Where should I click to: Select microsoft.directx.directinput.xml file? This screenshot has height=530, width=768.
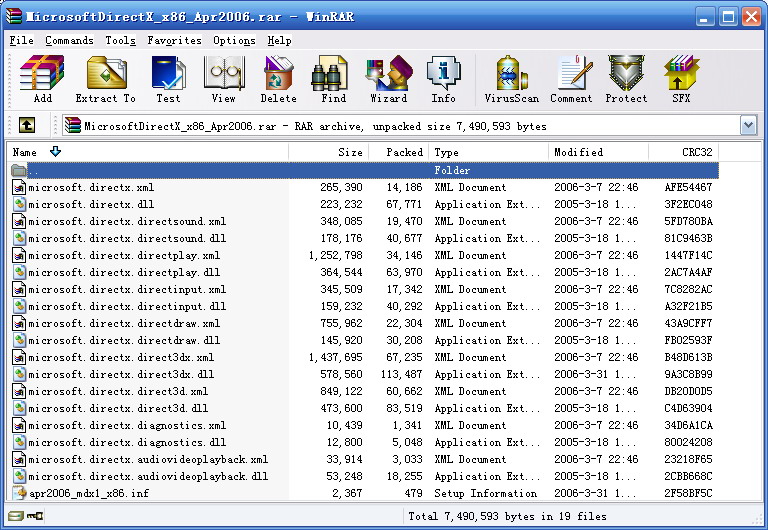tap(127, 289)
